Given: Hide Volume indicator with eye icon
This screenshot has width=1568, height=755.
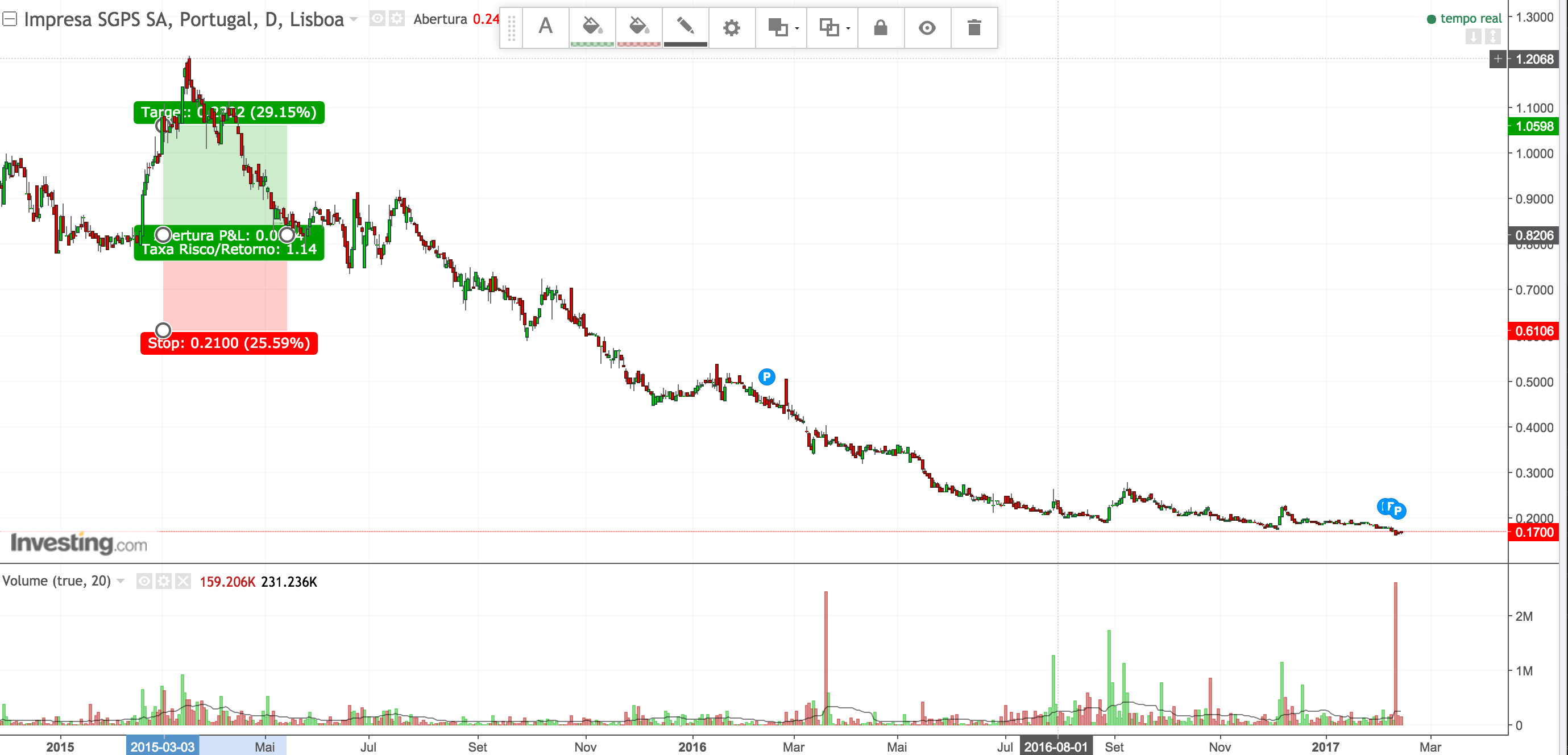Looking at the screenshot, I should pyautogui.click(x=144, y=582).
